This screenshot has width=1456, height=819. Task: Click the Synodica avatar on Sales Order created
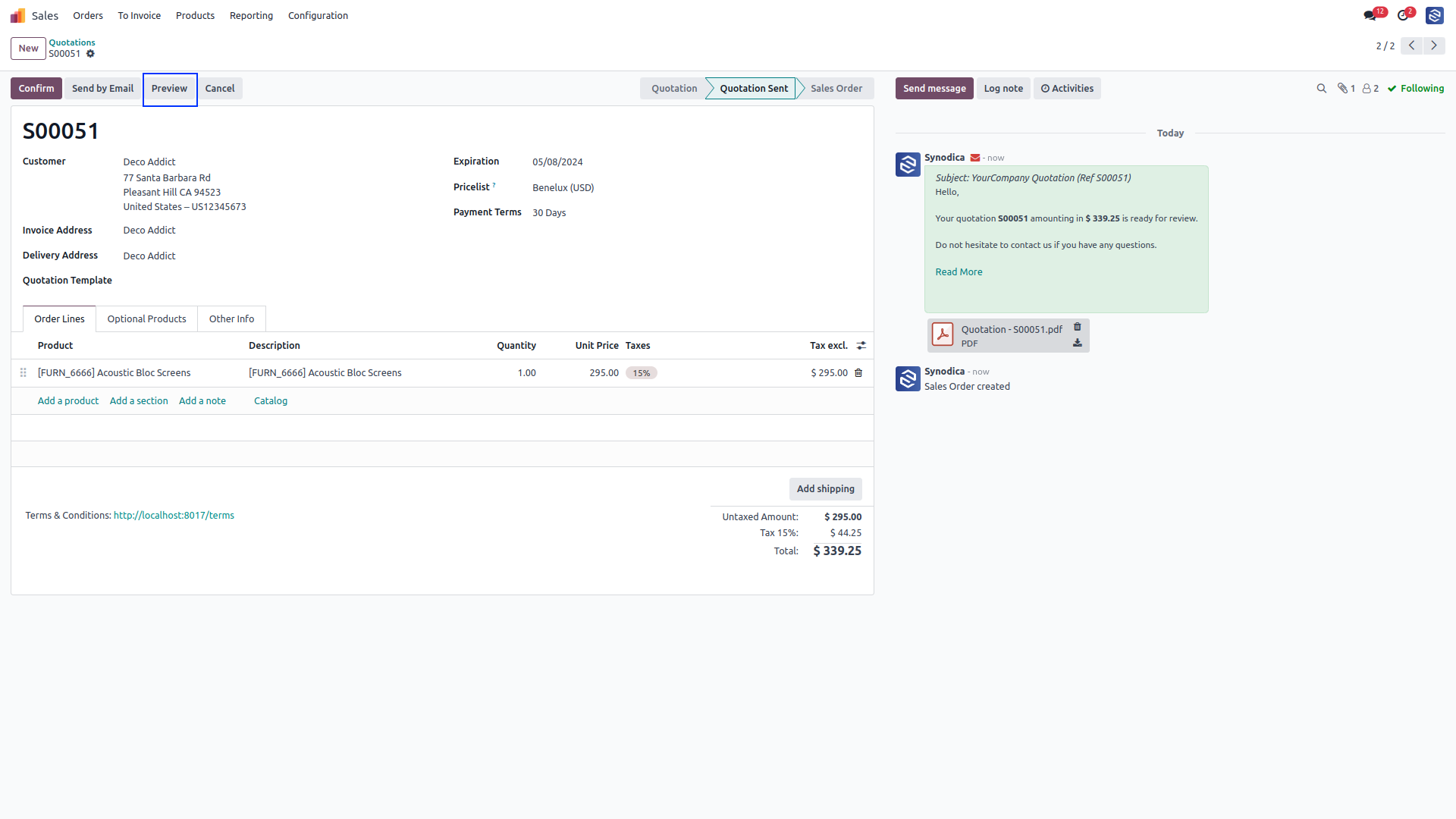point(908,378)
